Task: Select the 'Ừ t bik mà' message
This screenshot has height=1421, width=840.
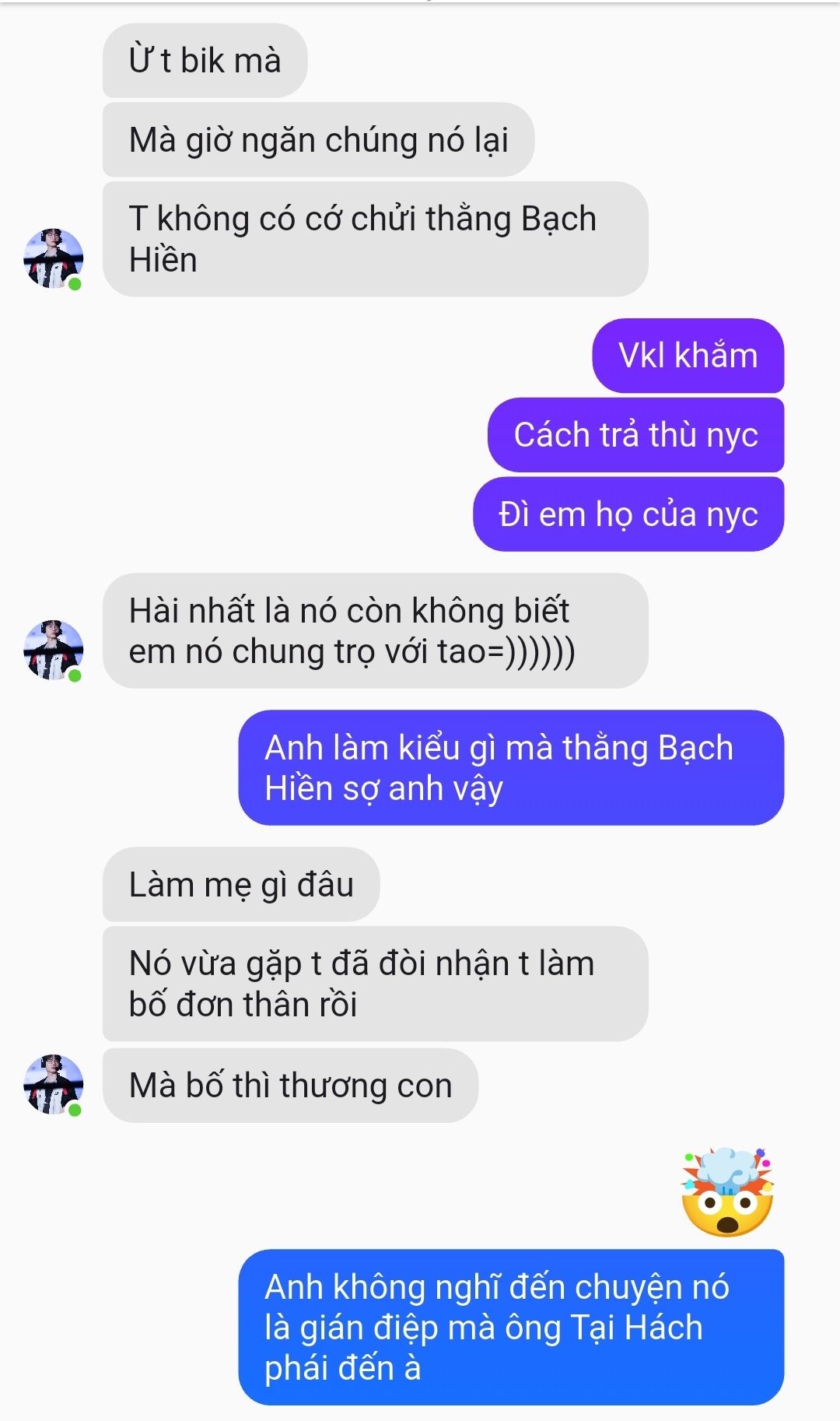Action: point(205,61)
